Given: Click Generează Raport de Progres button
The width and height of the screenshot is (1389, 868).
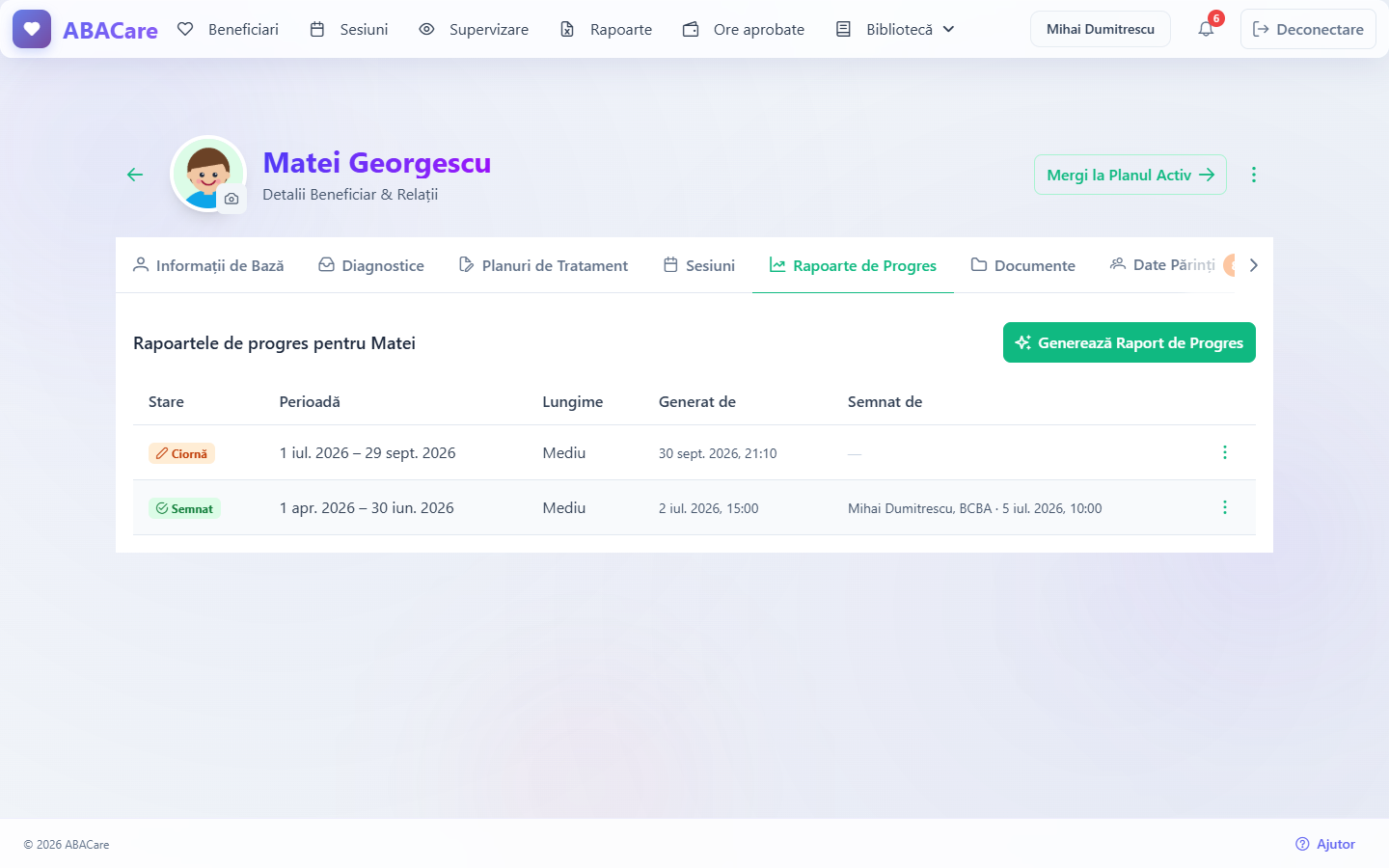Looking at the screenshot, I should [x=1130, y=342].
